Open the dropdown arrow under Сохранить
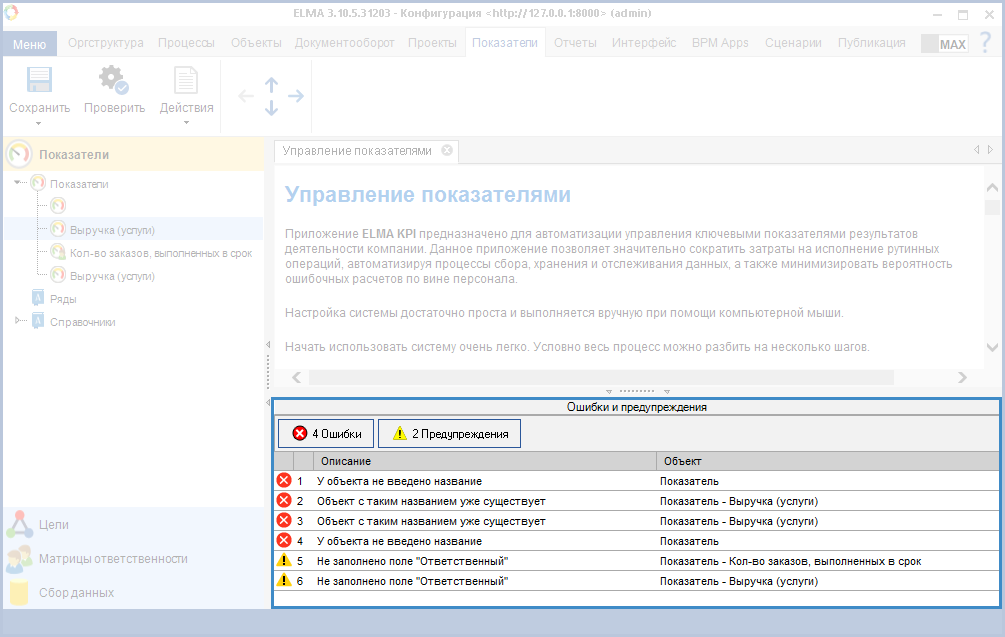The height and width of the screenshot is (637, 1005). (39, 123)
